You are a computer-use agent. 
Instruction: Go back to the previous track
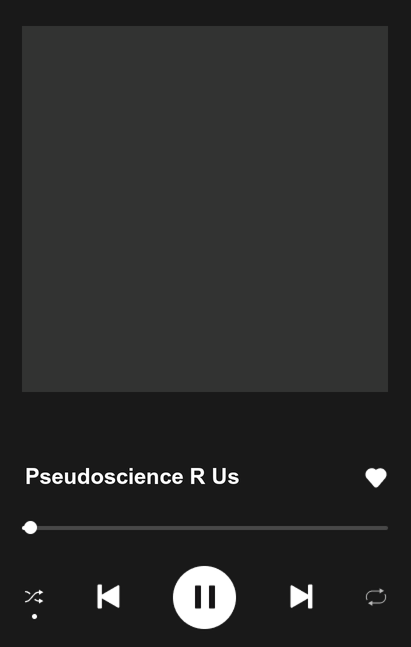(x=109, y=596)
